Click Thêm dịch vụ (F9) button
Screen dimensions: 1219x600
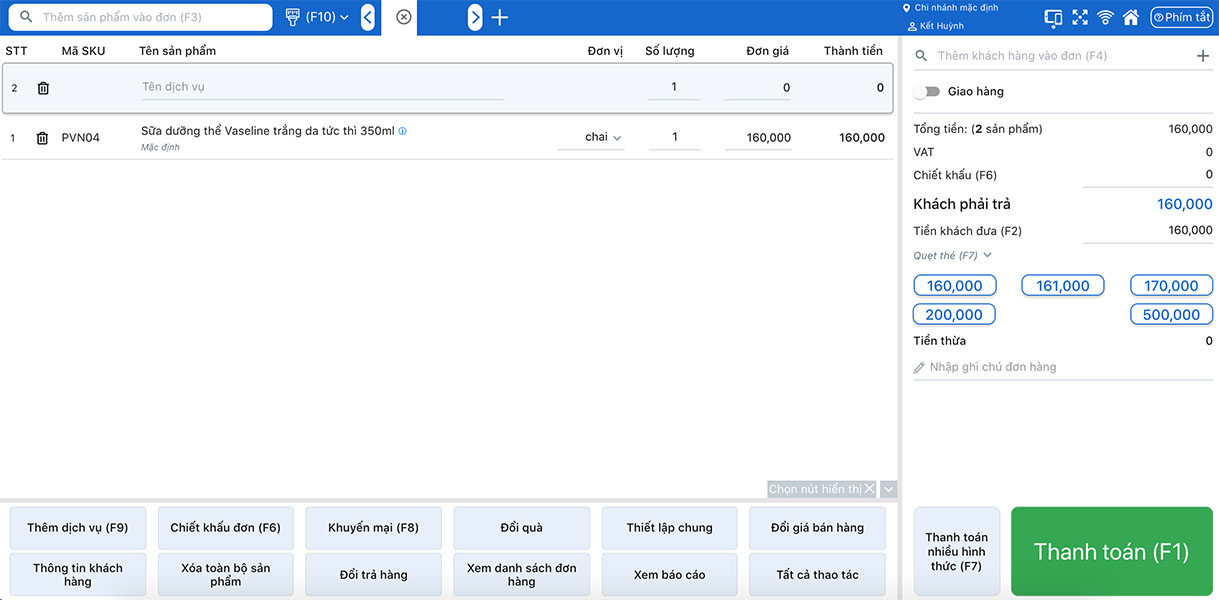pos(77,528)
